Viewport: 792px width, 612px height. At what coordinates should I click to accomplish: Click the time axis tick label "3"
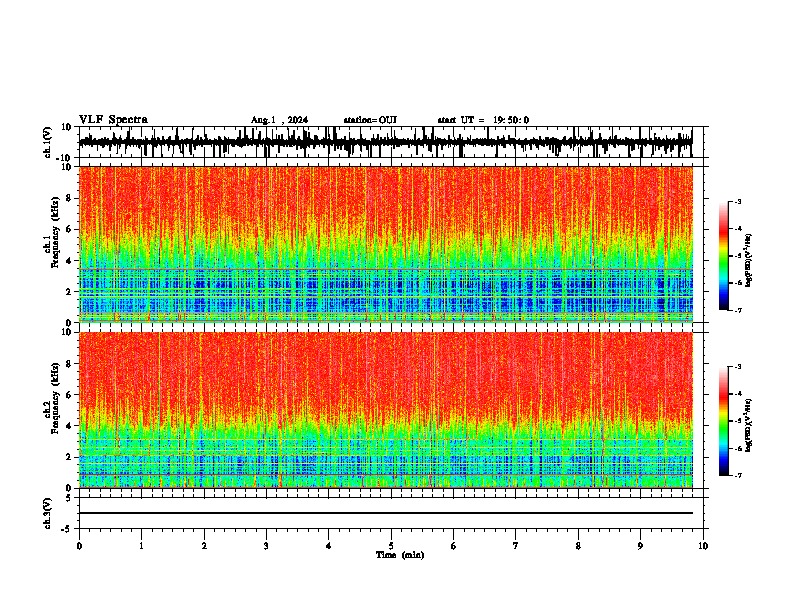pyautogui.click(x=266, y=546)
